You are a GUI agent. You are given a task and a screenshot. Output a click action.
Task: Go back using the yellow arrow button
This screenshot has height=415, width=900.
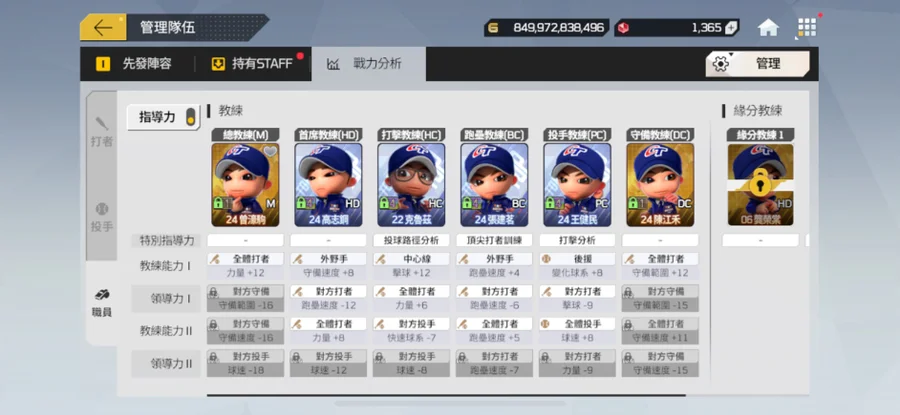[x=103, y=28]
